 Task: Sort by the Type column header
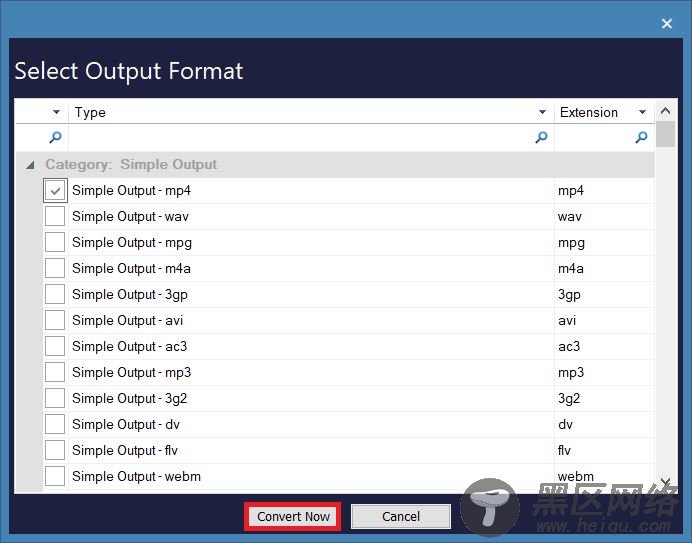click(x=90, y=112)
